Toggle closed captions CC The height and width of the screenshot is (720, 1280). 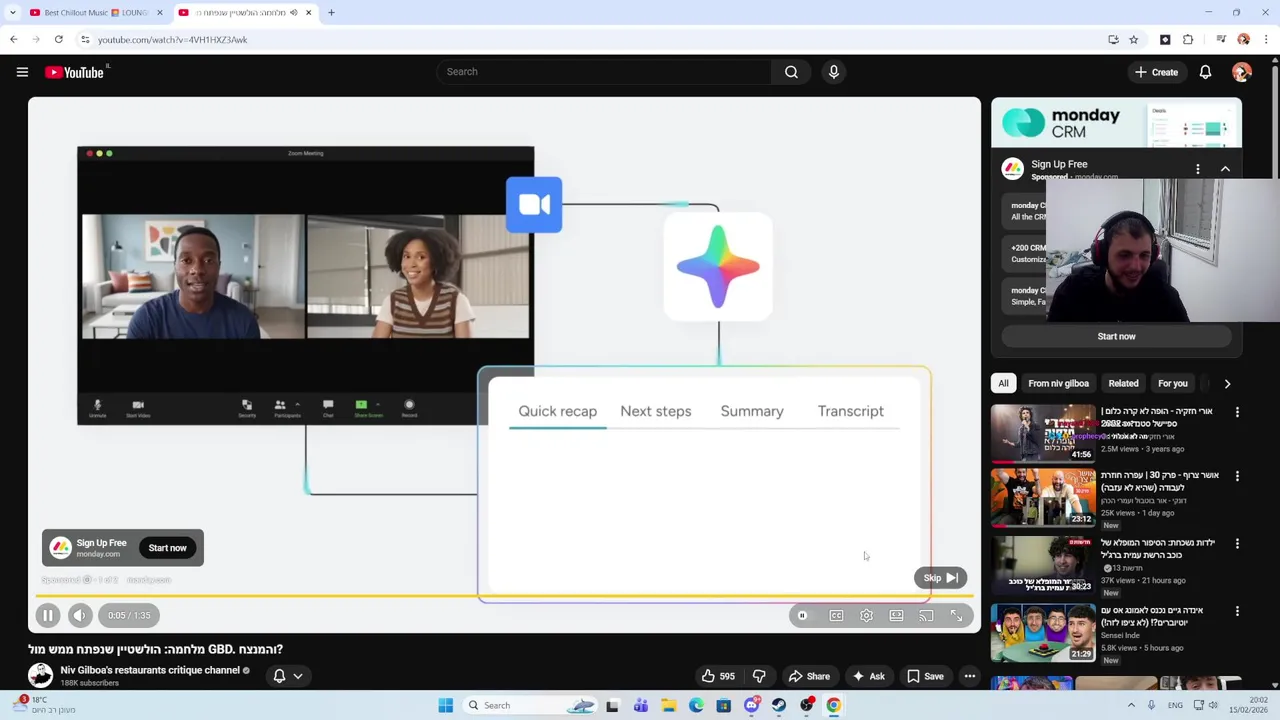pos(836,616)
